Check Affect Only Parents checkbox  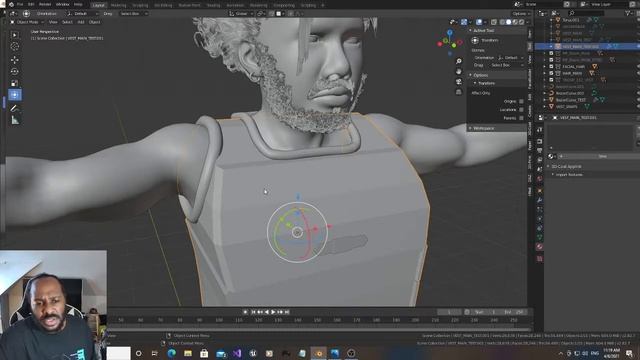coord(521,118)
